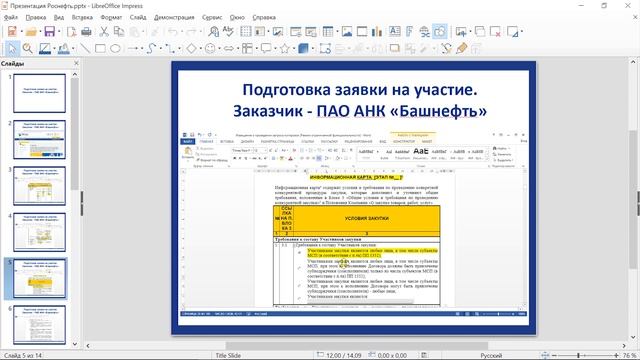Screen dimensions: 640x360
Task: Toggle the Select arrow tool
Action: [x=12, y=49]
